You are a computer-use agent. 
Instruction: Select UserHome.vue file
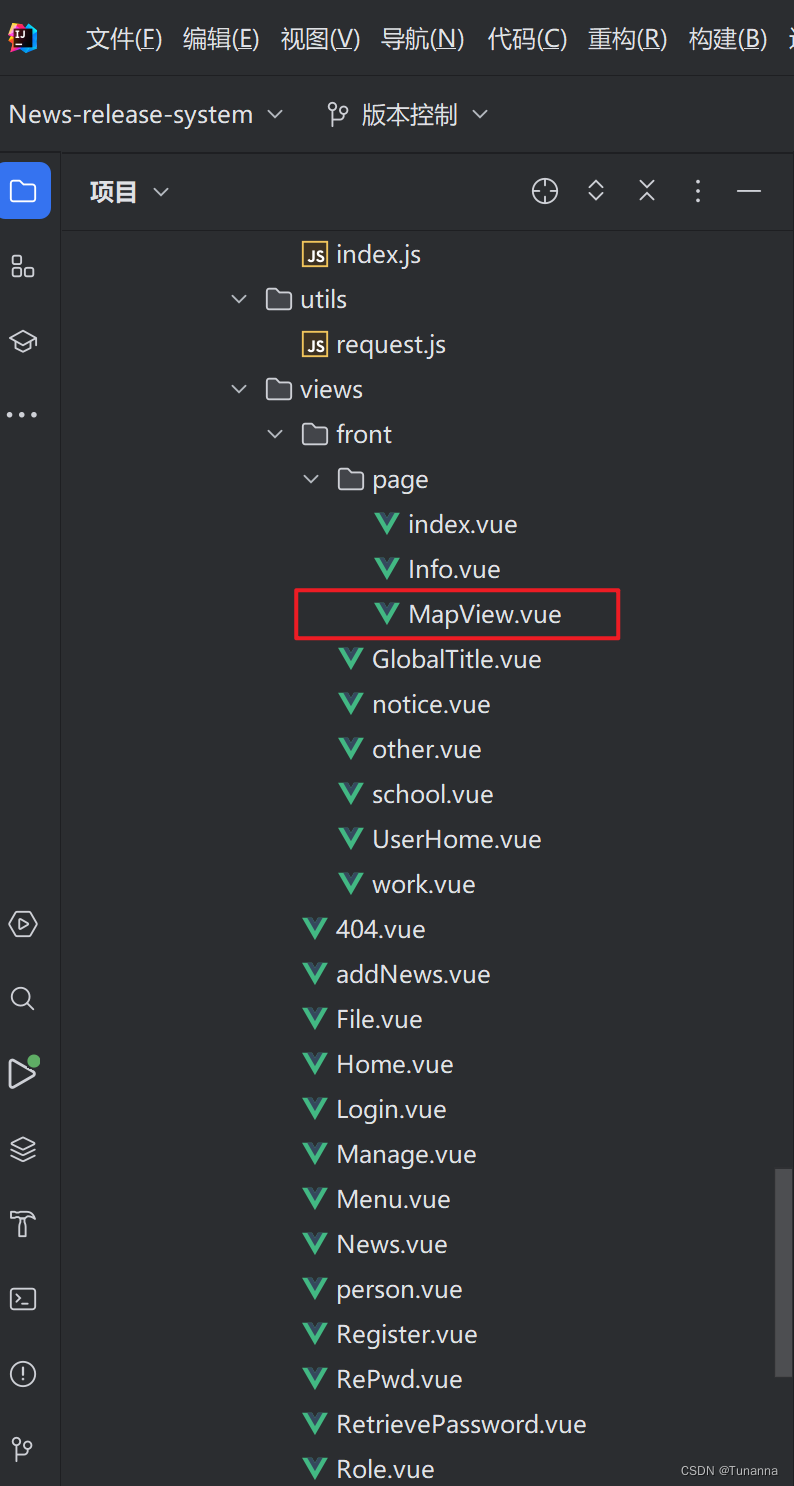(456, 839)
